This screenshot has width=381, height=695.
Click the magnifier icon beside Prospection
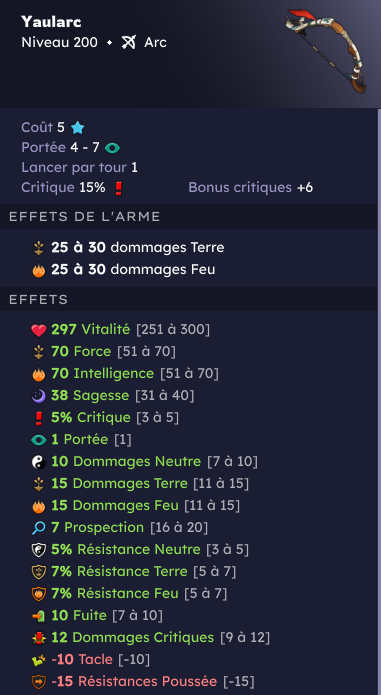[x=39, y=528]
